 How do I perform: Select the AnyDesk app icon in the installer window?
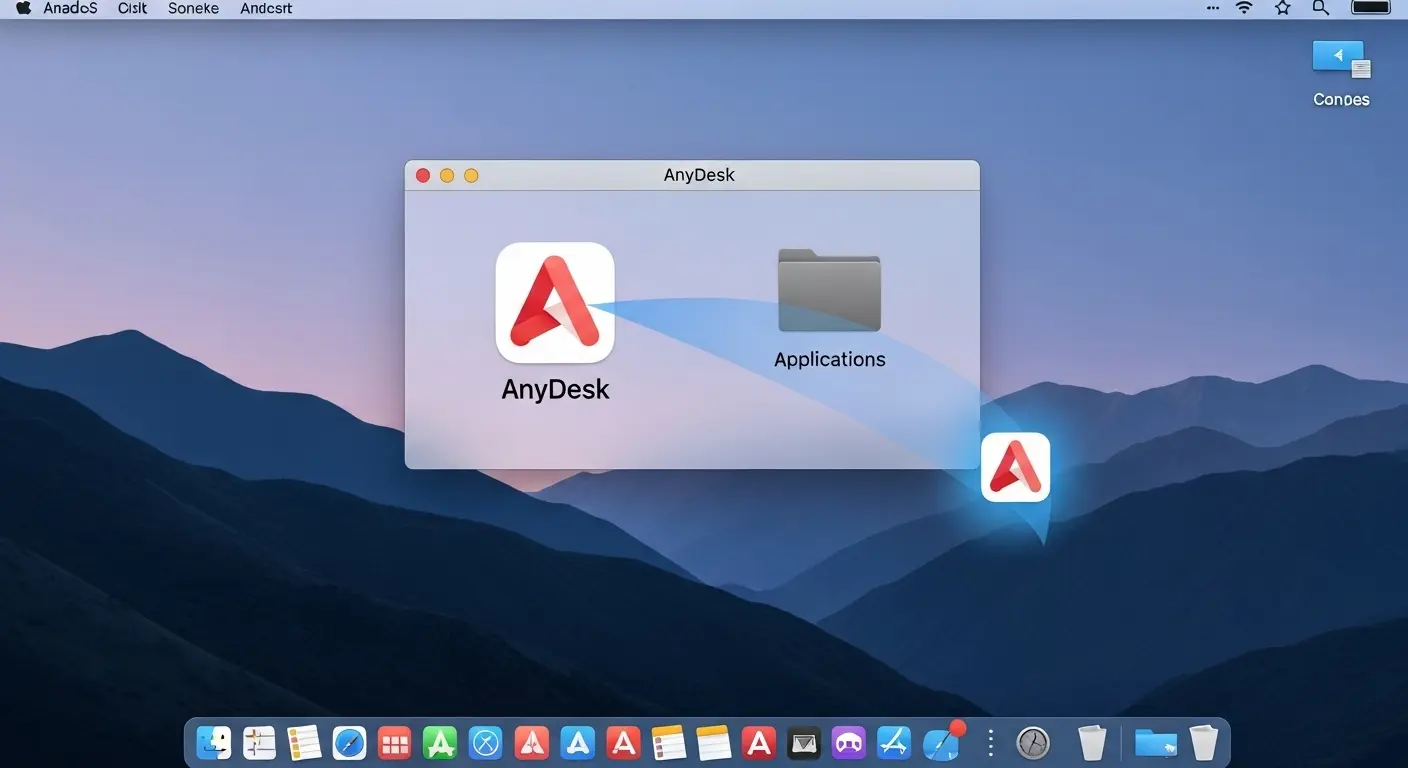(555, 302)
